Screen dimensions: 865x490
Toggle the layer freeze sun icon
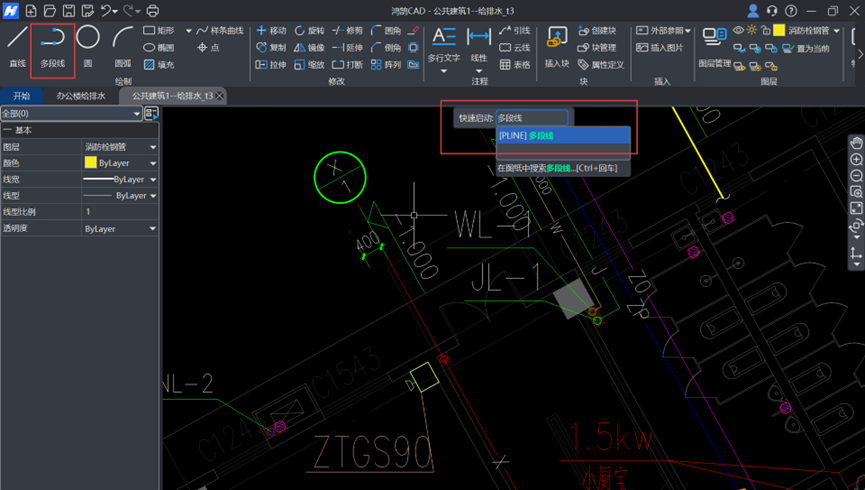point(753,31)
